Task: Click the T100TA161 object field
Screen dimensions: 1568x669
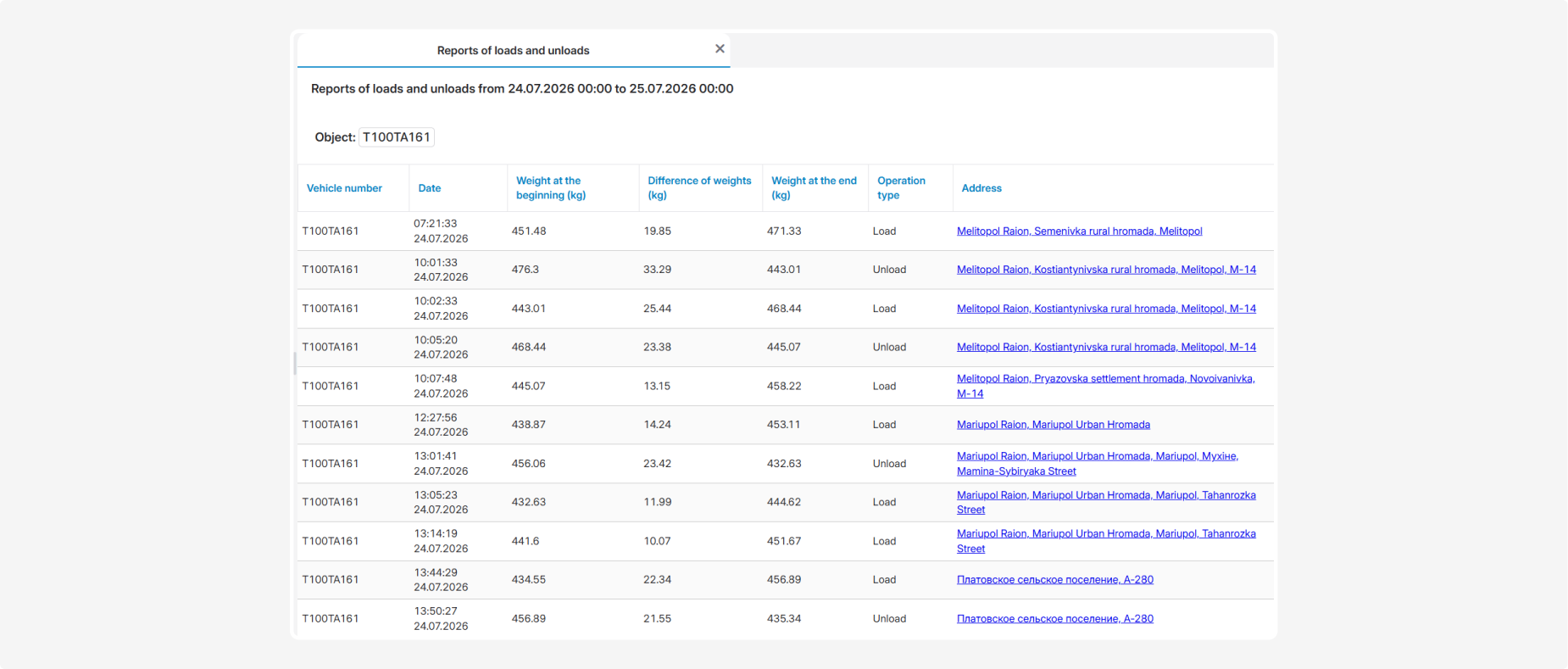Action: (397, 137)
